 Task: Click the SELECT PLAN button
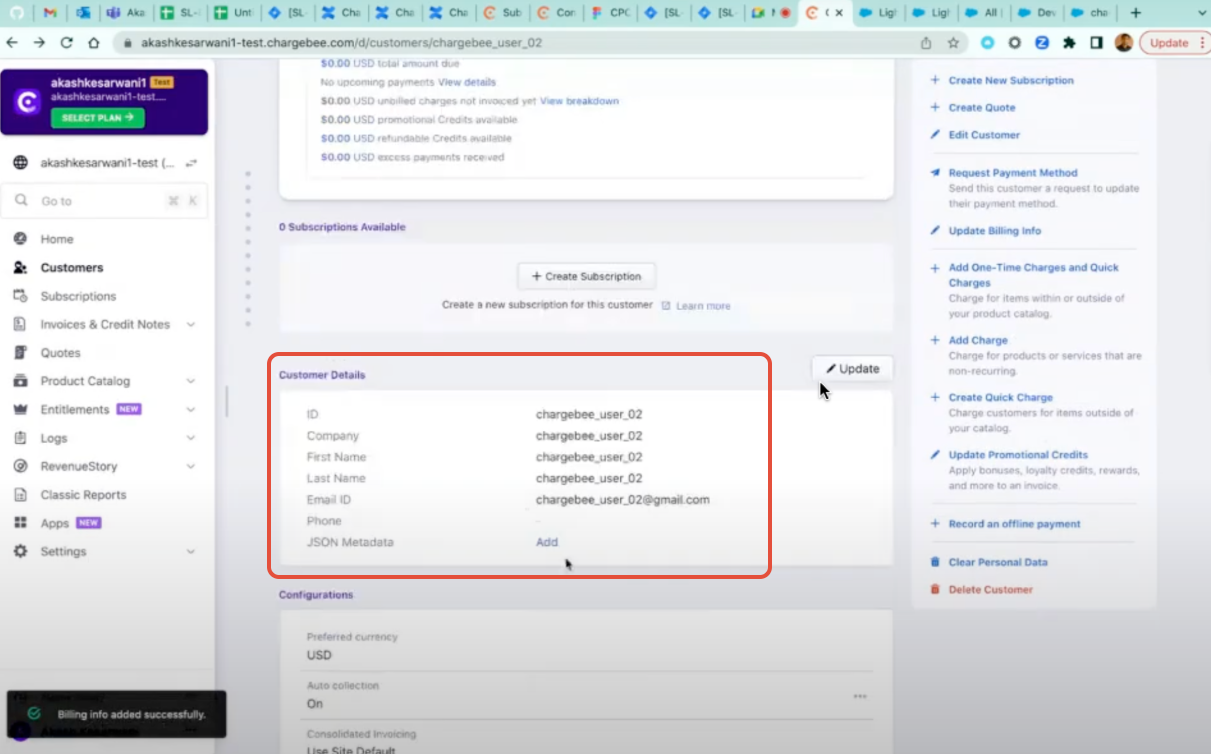pyautogui.click(x=97, y=118)
